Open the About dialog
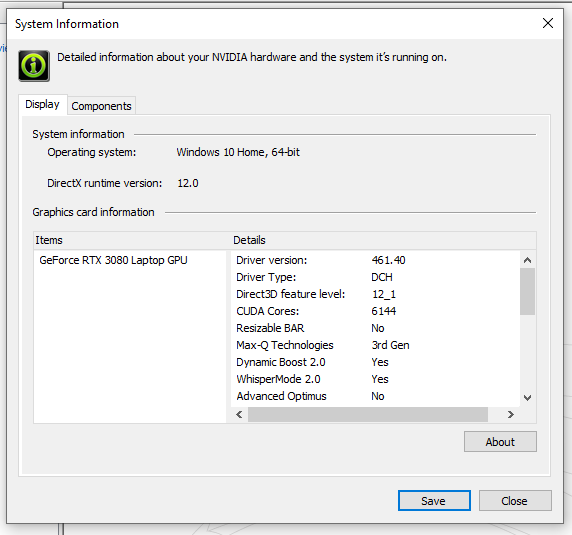572x535 pixels. click(500, 442)
